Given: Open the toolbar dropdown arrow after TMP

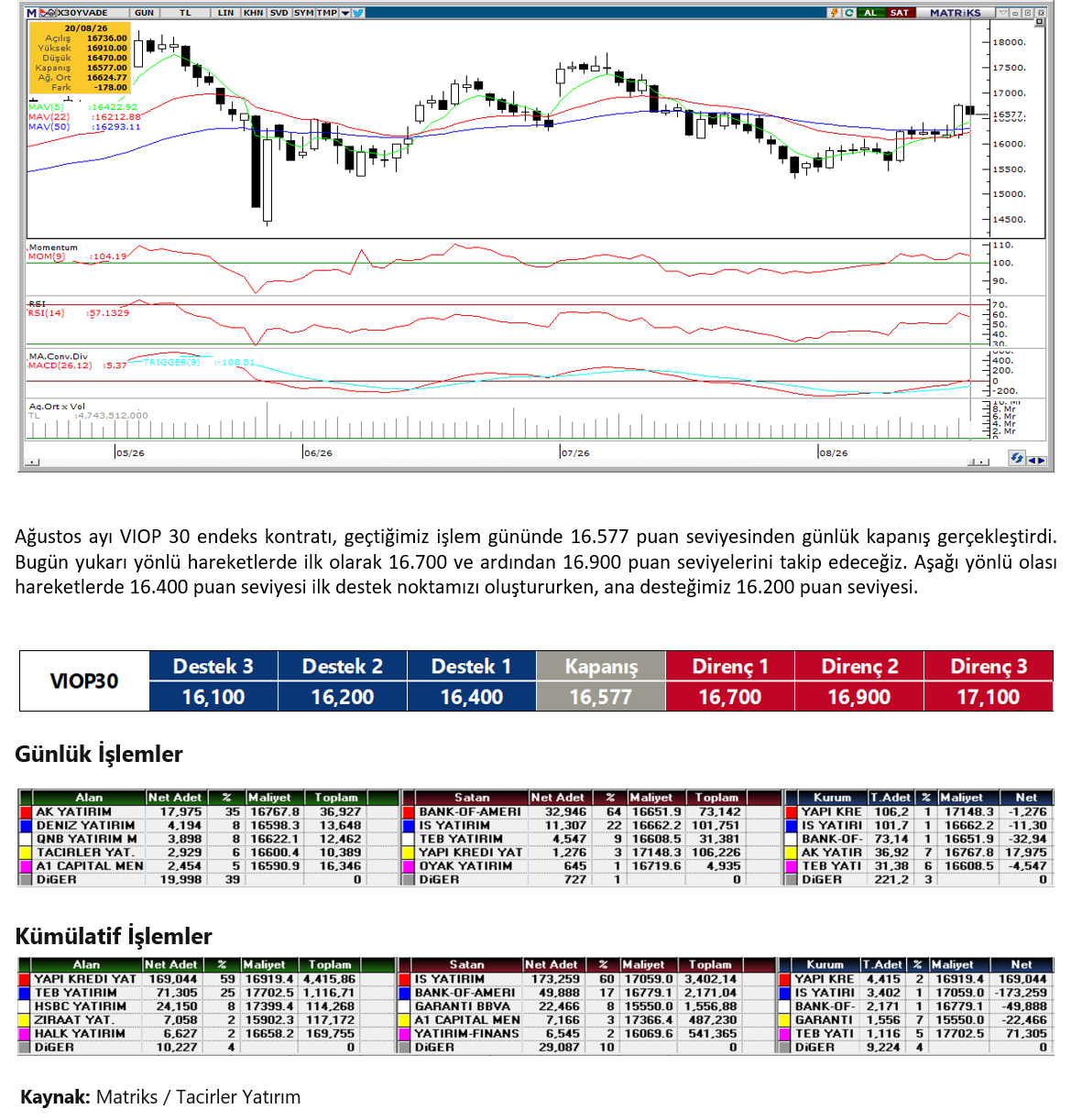Looking at the screenshot, I should pos(345,13).
